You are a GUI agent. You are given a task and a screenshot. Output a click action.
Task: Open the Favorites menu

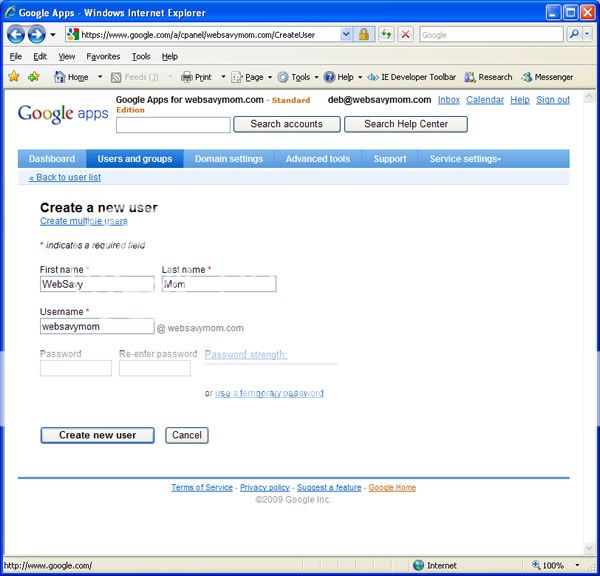pyautogui.click(x=103, y=57)
